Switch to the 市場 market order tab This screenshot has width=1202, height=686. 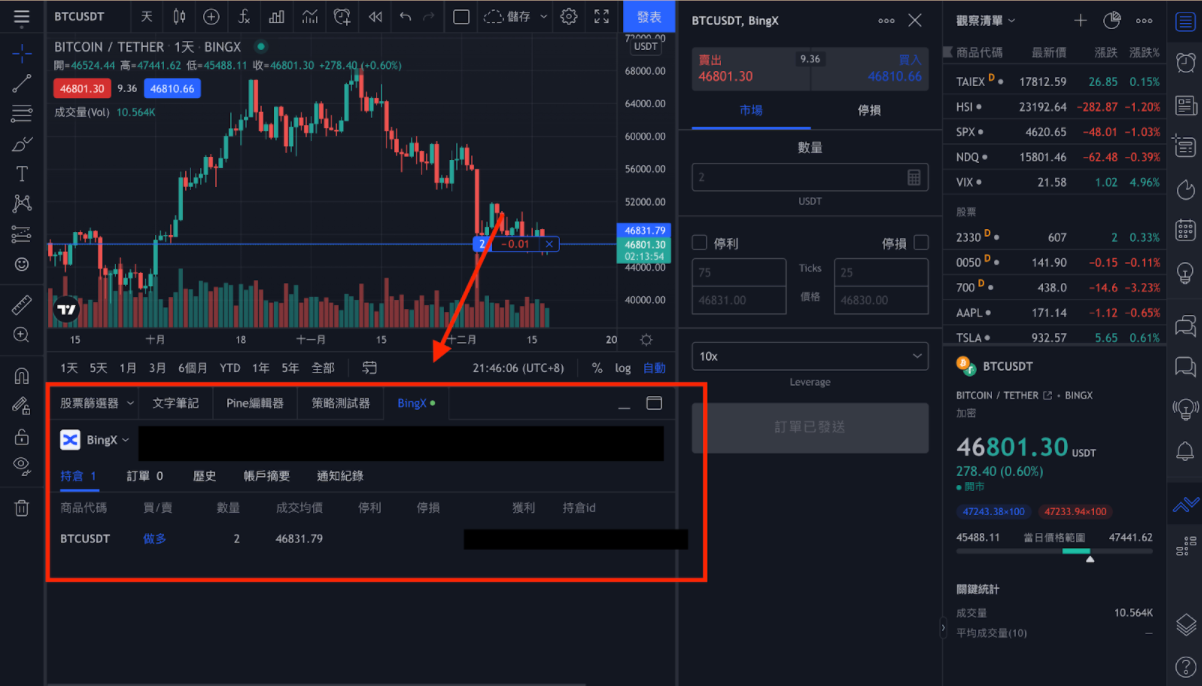pos(751,110)
